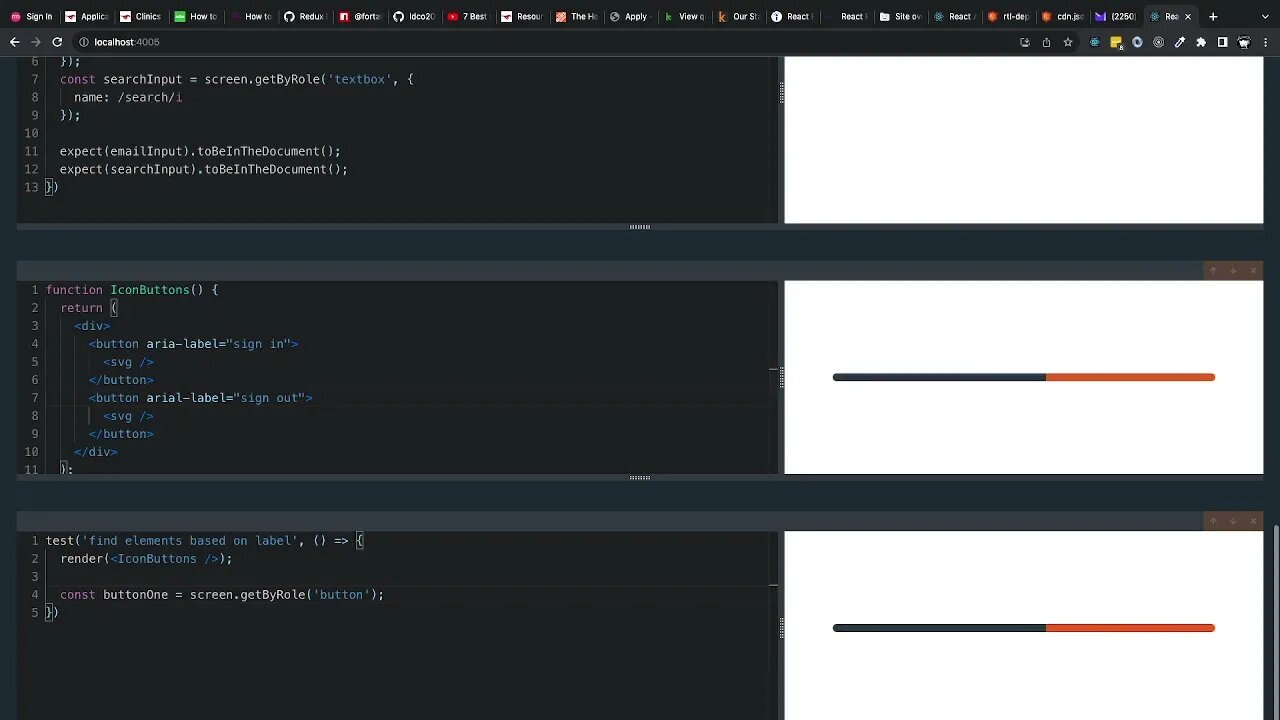
Task: Open the Chrome profile avatar
Action: (1244, 42)
